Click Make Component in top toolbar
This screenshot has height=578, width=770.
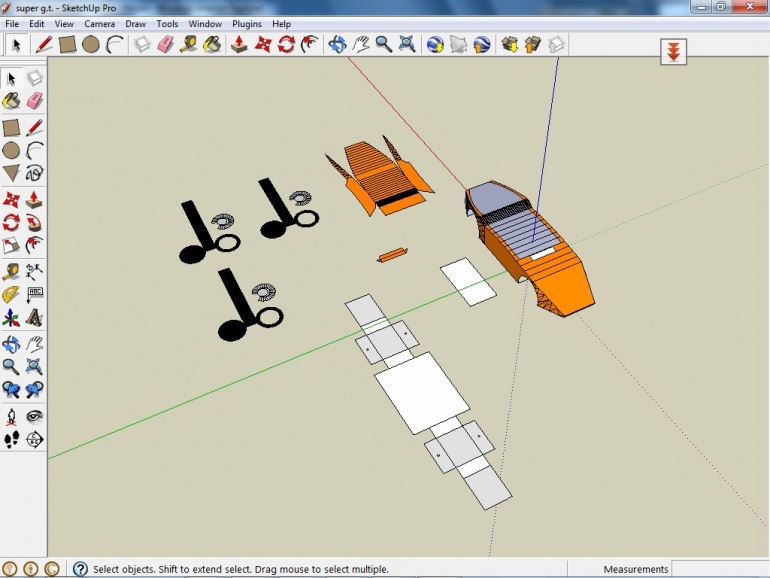(142, 45)
